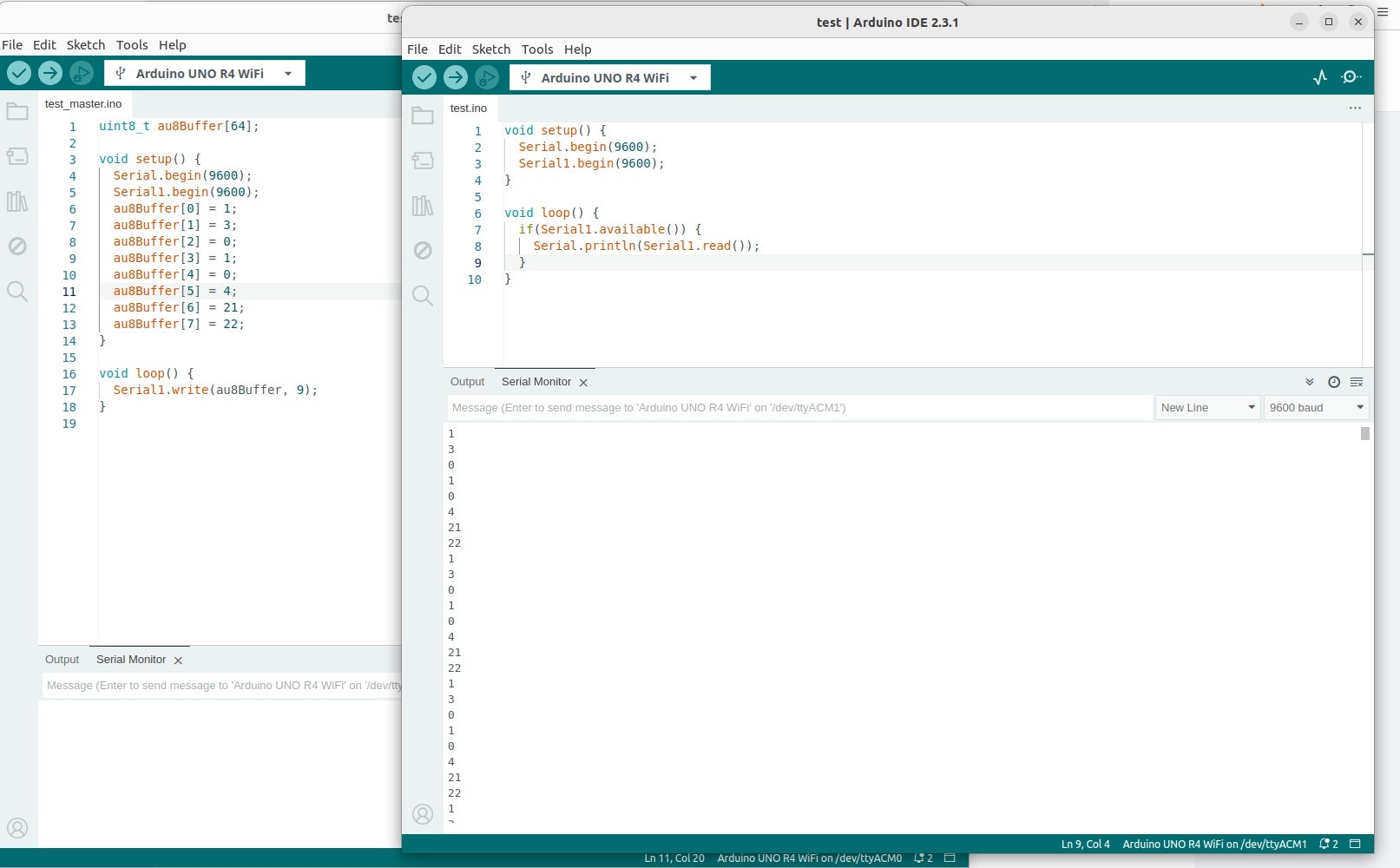Image resolution: width=1400 pixels, height=868 pixels.
Task: Click Ln 11, Col 20 in test_master status bar
Action: pos(674,858)
